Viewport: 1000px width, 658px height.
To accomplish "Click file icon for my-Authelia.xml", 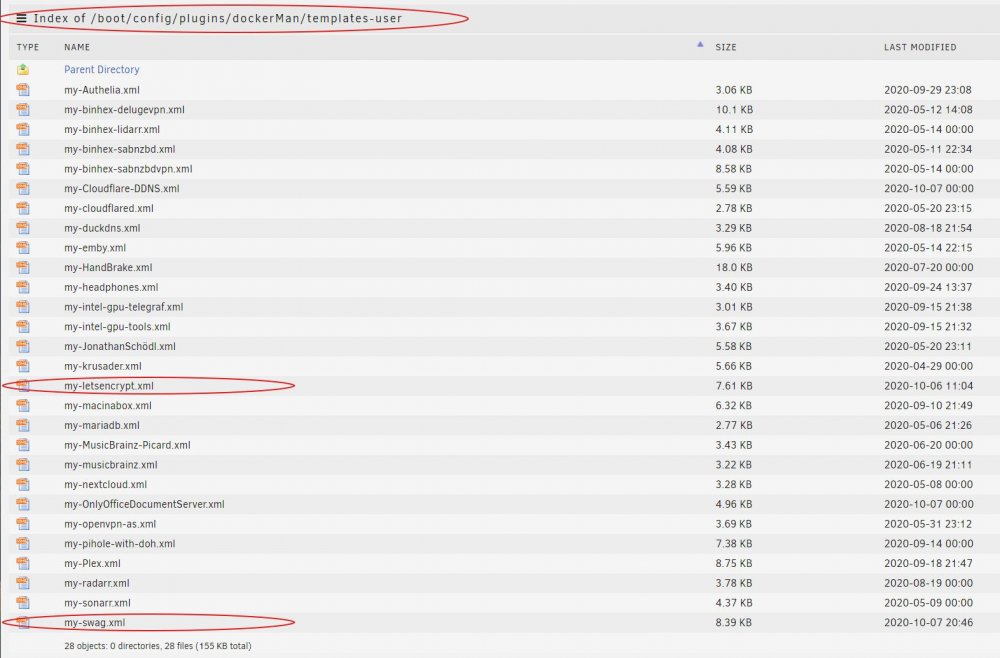I will 23,90.
